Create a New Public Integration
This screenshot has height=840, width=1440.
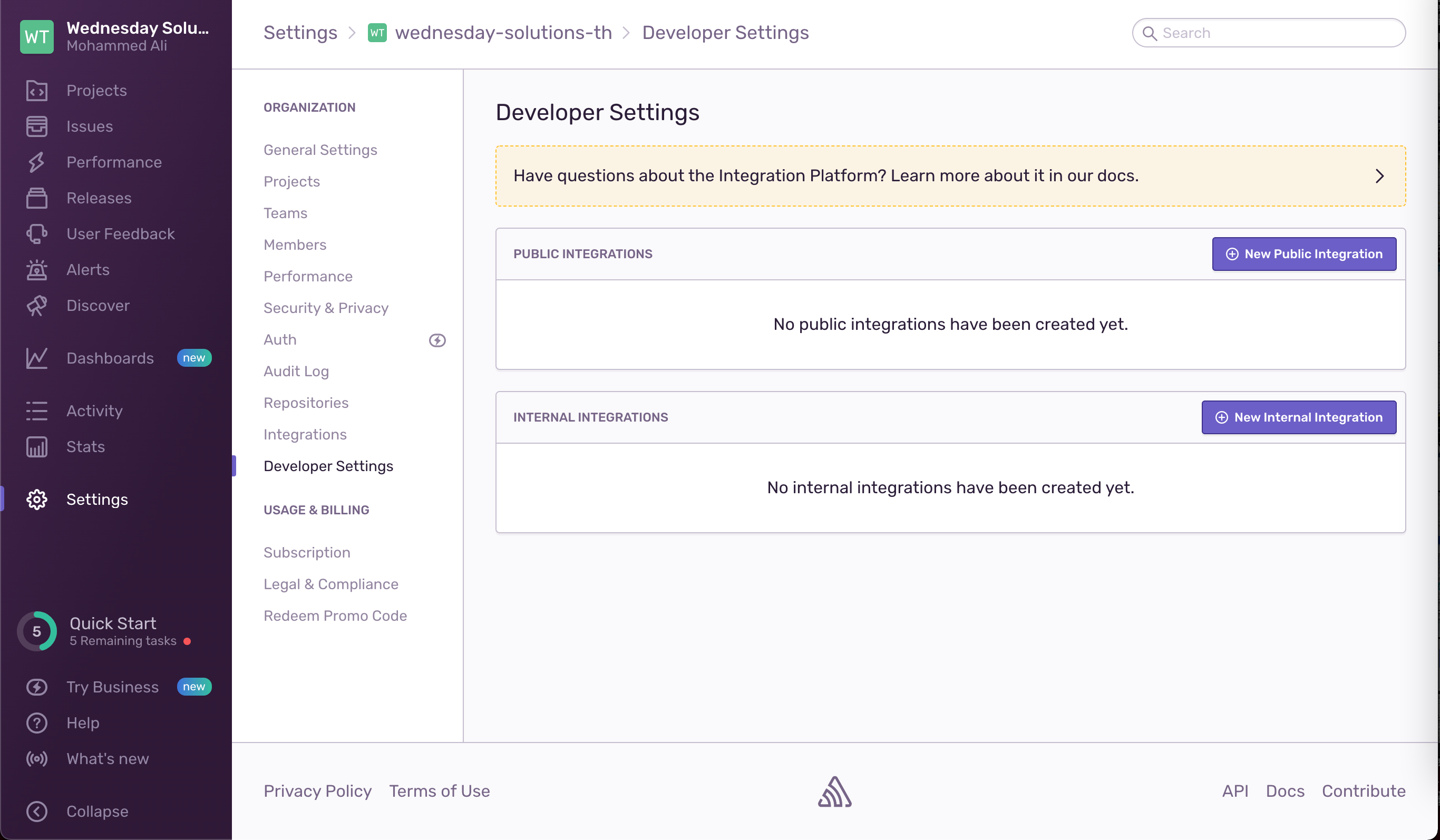[1304, 253]
